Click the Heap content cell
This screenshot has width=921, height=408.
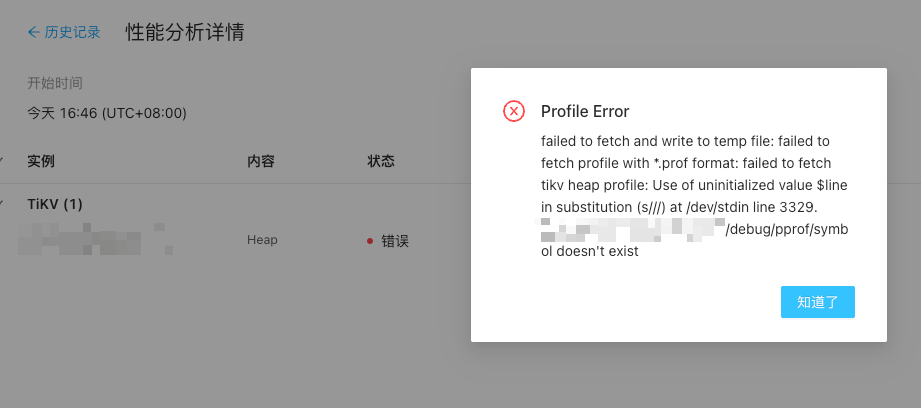tap(262, 240)
